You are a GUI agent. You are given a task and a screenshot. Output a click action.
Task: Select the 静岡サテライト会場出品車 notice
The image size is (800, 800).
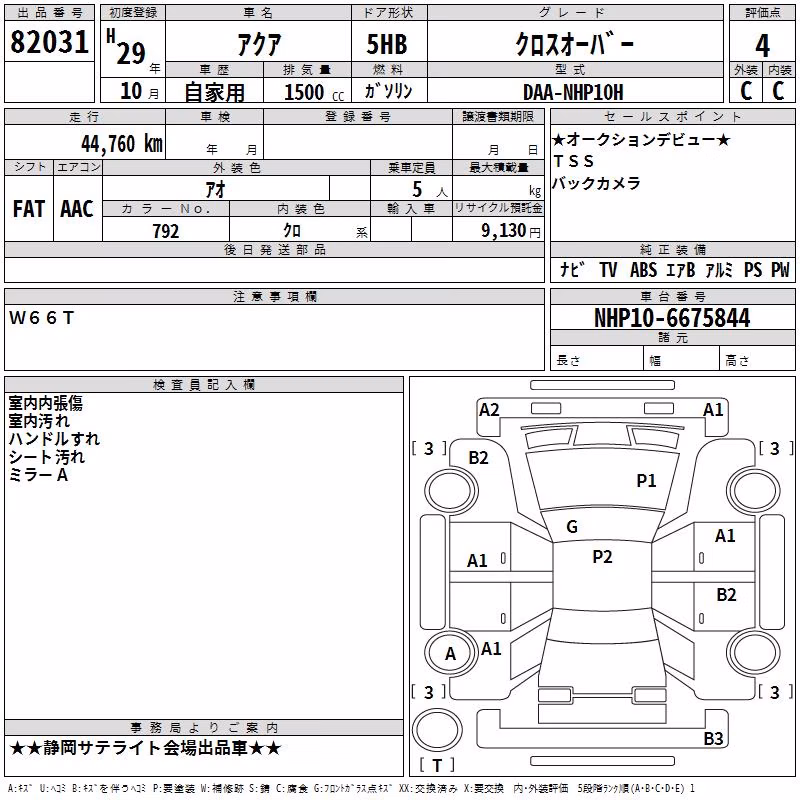coord(145,748)
